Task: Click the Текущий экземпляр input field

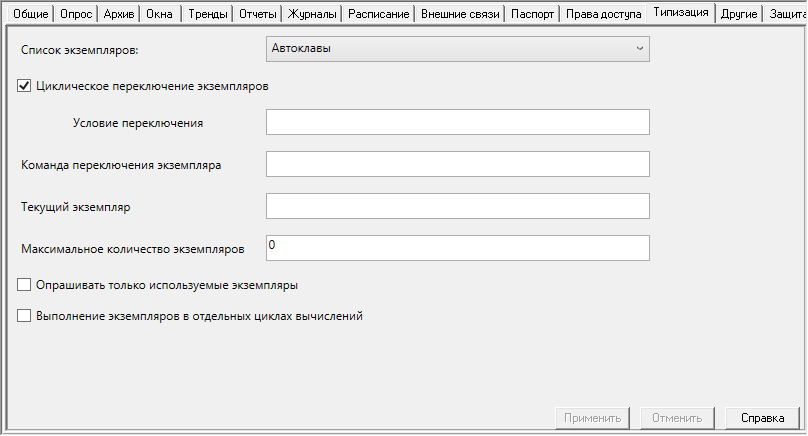Action: [x=458, y=206]
